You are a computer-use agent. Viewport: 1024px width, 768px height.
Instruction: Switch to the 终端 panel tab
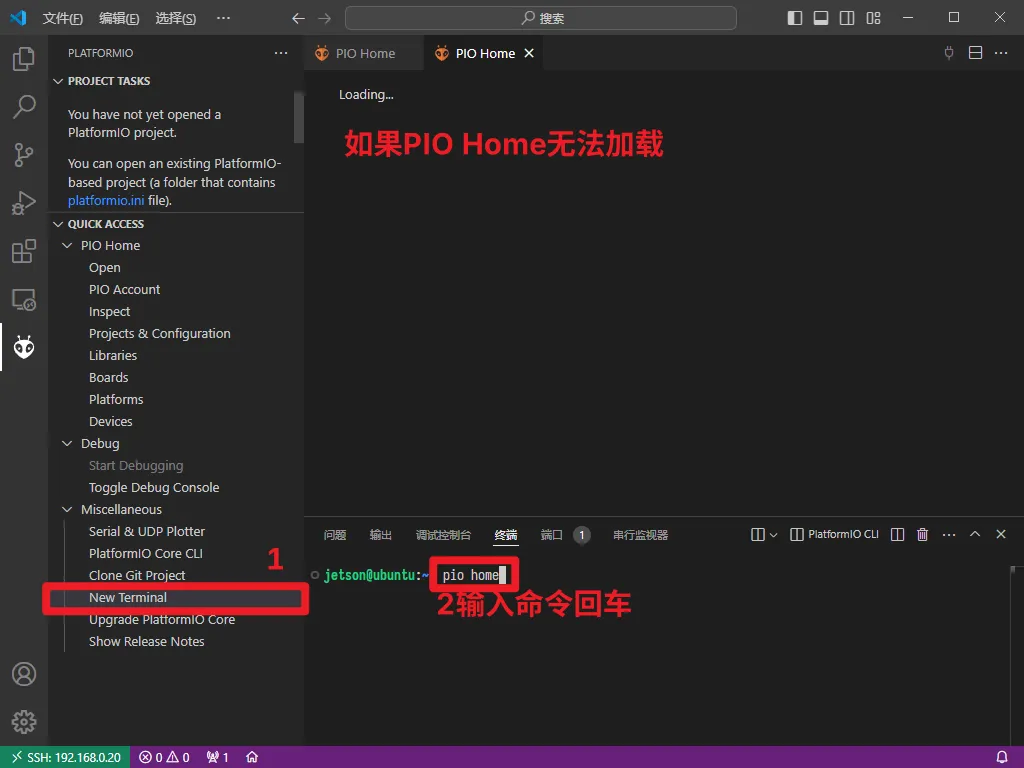506,535
